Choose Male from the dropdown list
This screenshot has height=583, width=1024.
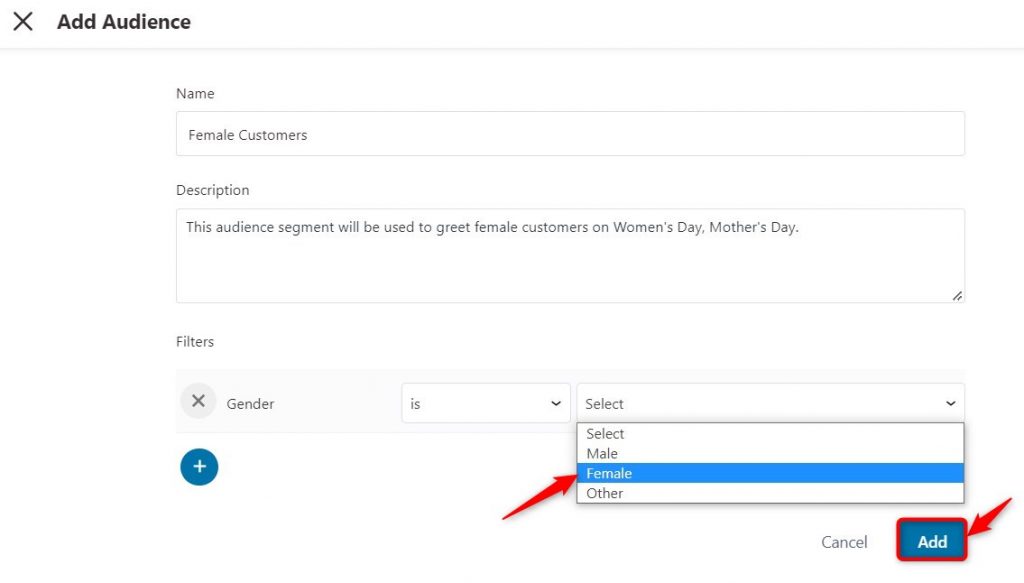[x=771, y=454]
